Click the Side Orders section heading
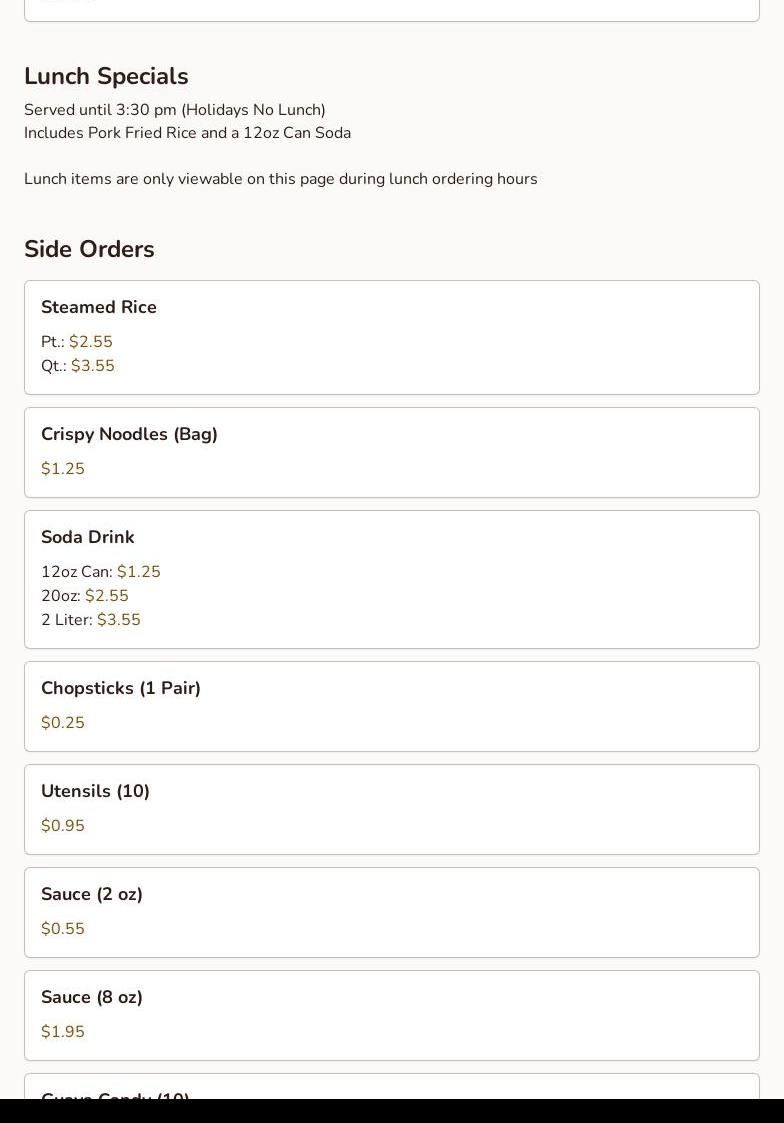 tap(89, 249)
